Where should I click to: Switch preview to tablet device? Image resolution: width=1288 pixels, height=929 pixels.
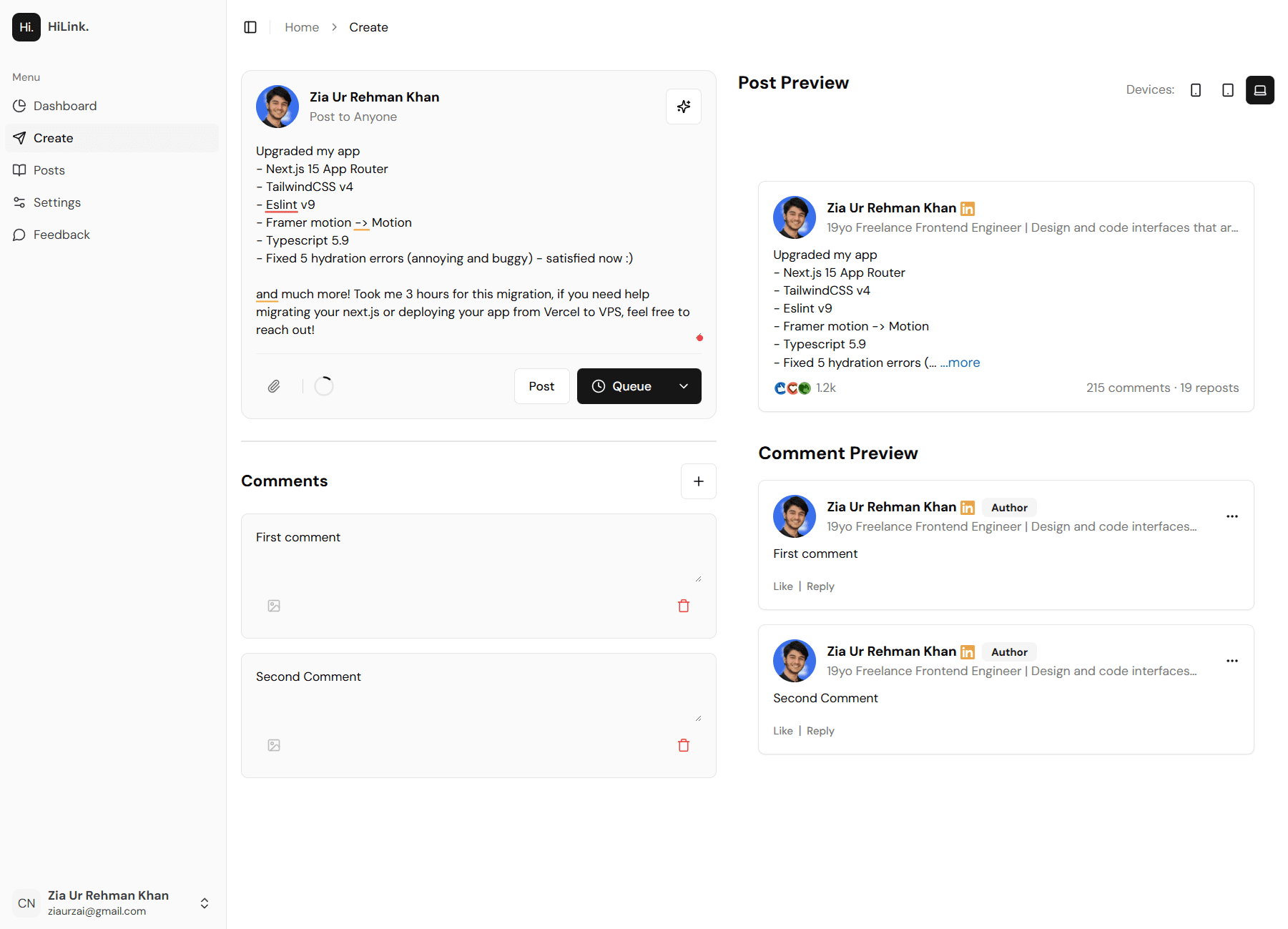(x=1227, y=90)
